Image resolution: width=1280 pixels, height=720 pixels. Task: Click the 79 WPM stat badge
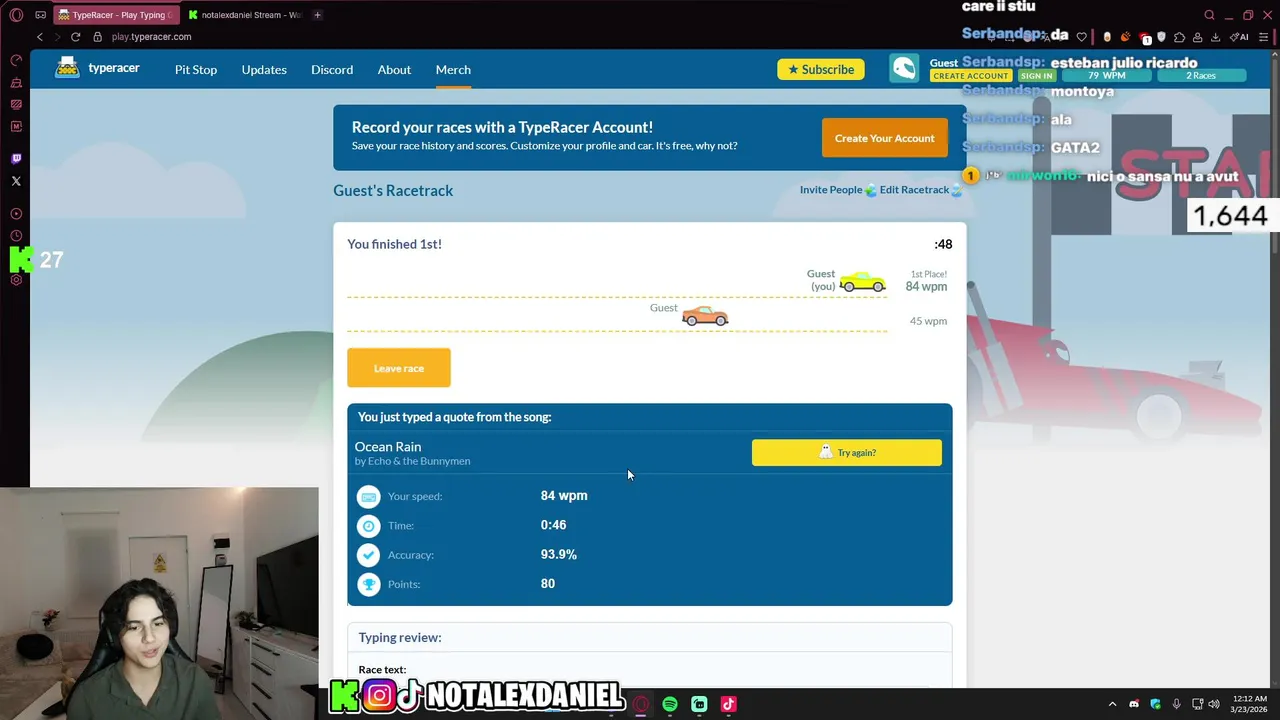(x=1106, y=76)
